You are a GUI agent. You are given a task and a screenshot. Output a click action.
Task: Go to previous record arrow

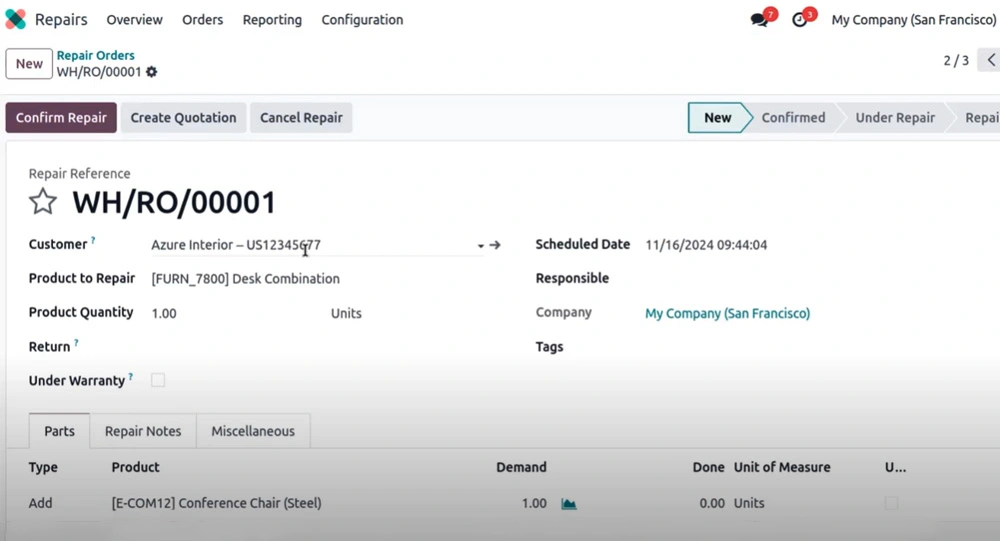(x=990, y=60)
